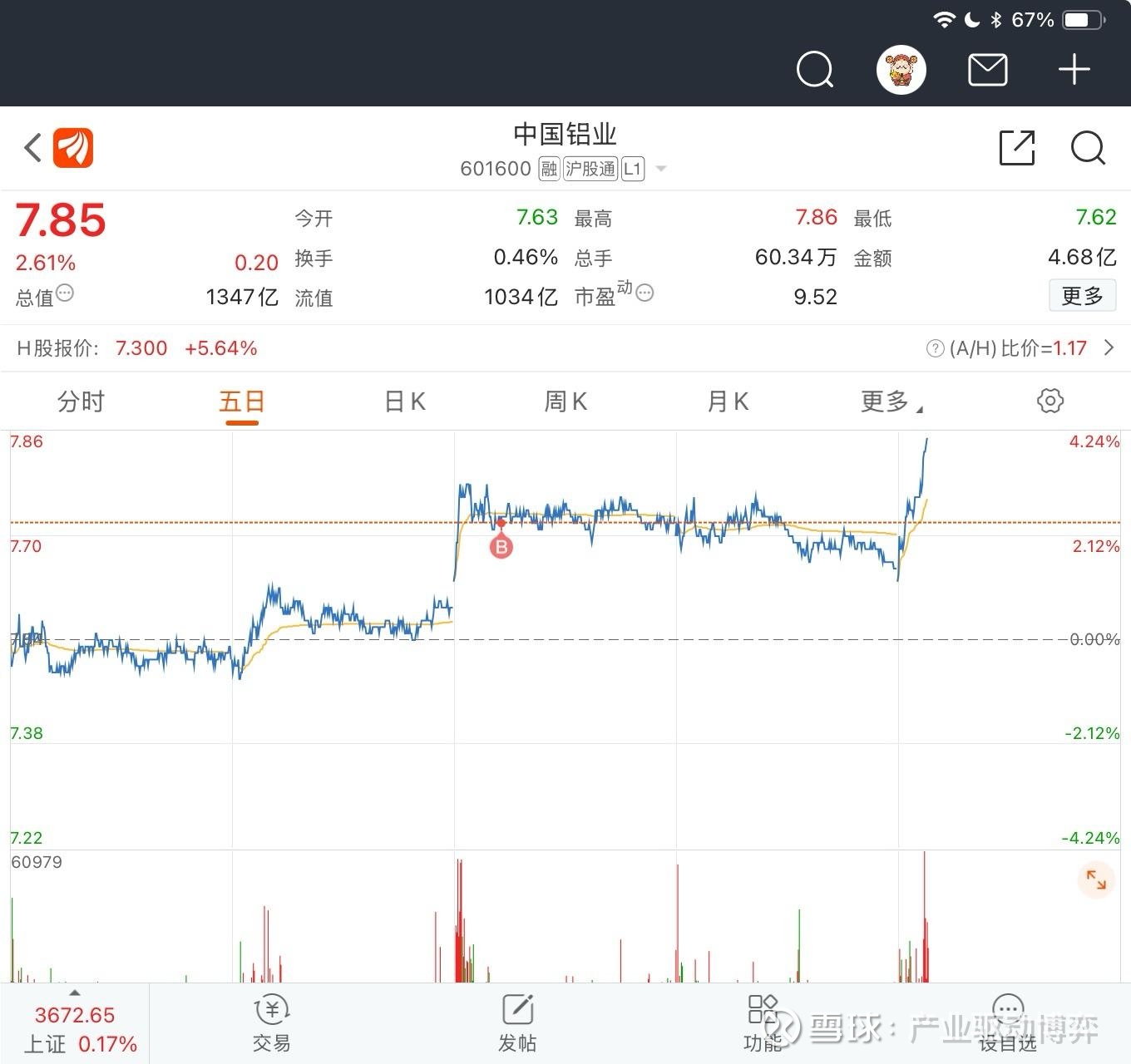Screen dimensions: 1131x1064
Task: Tap the 今开 value 7.63
Action: tap(536, 218)
